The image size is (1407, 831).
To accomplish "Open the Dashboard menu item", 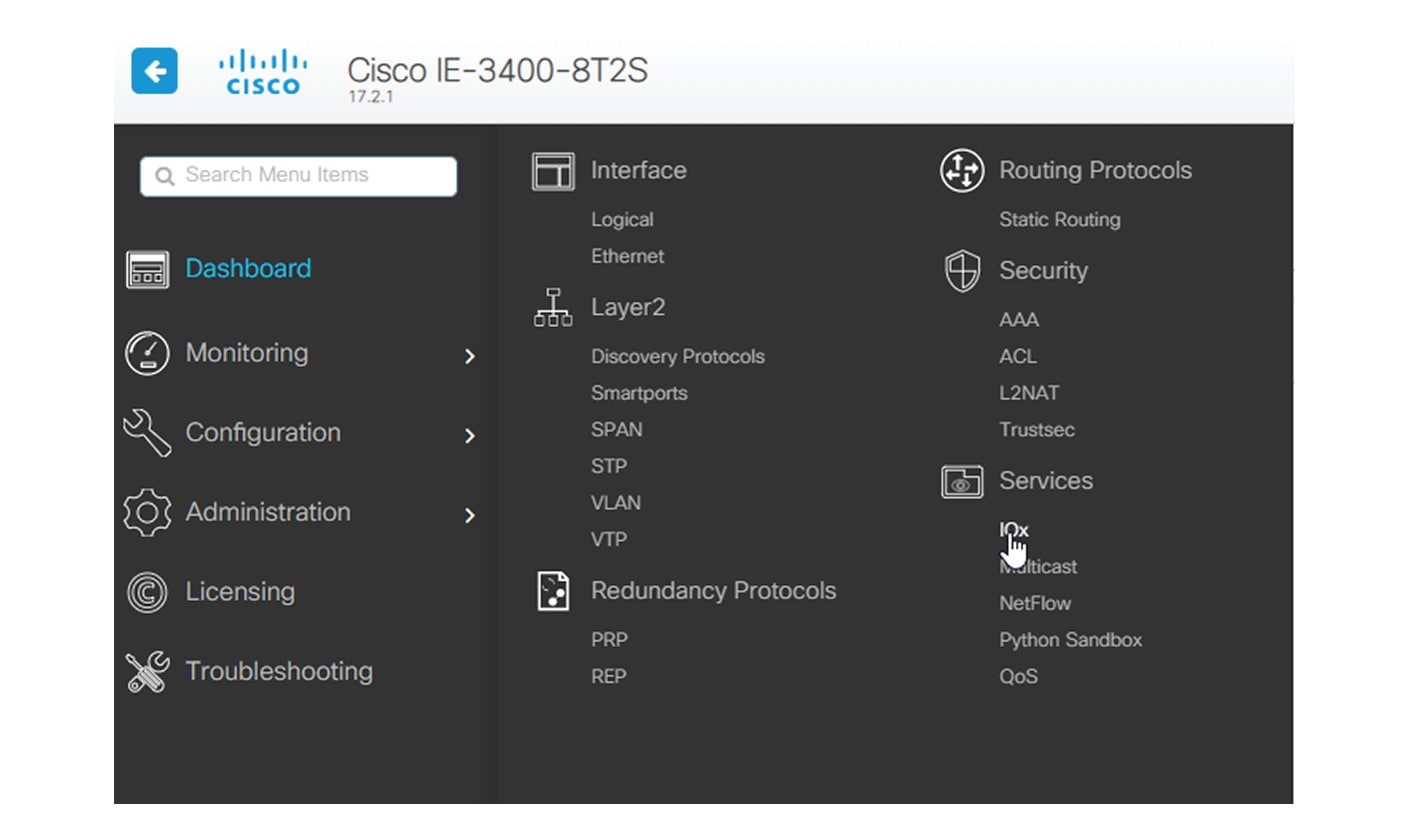I will tap(248, 268).
